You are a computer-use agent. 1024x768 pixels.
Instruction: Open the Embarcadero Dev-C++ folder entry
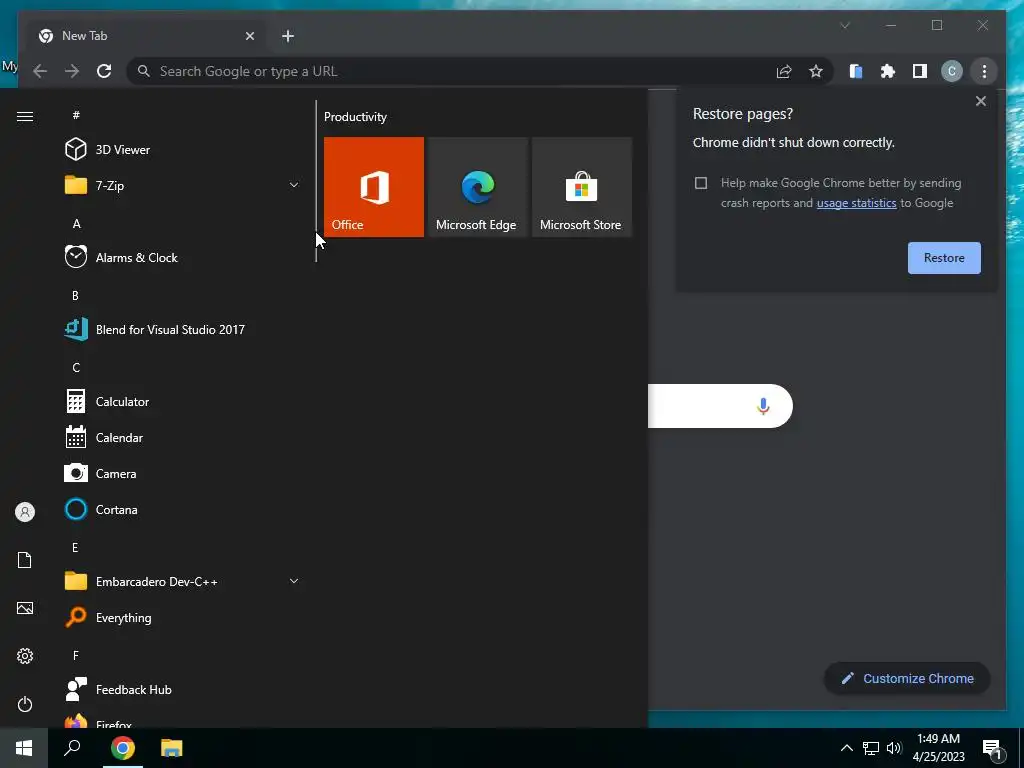[182, 581]
